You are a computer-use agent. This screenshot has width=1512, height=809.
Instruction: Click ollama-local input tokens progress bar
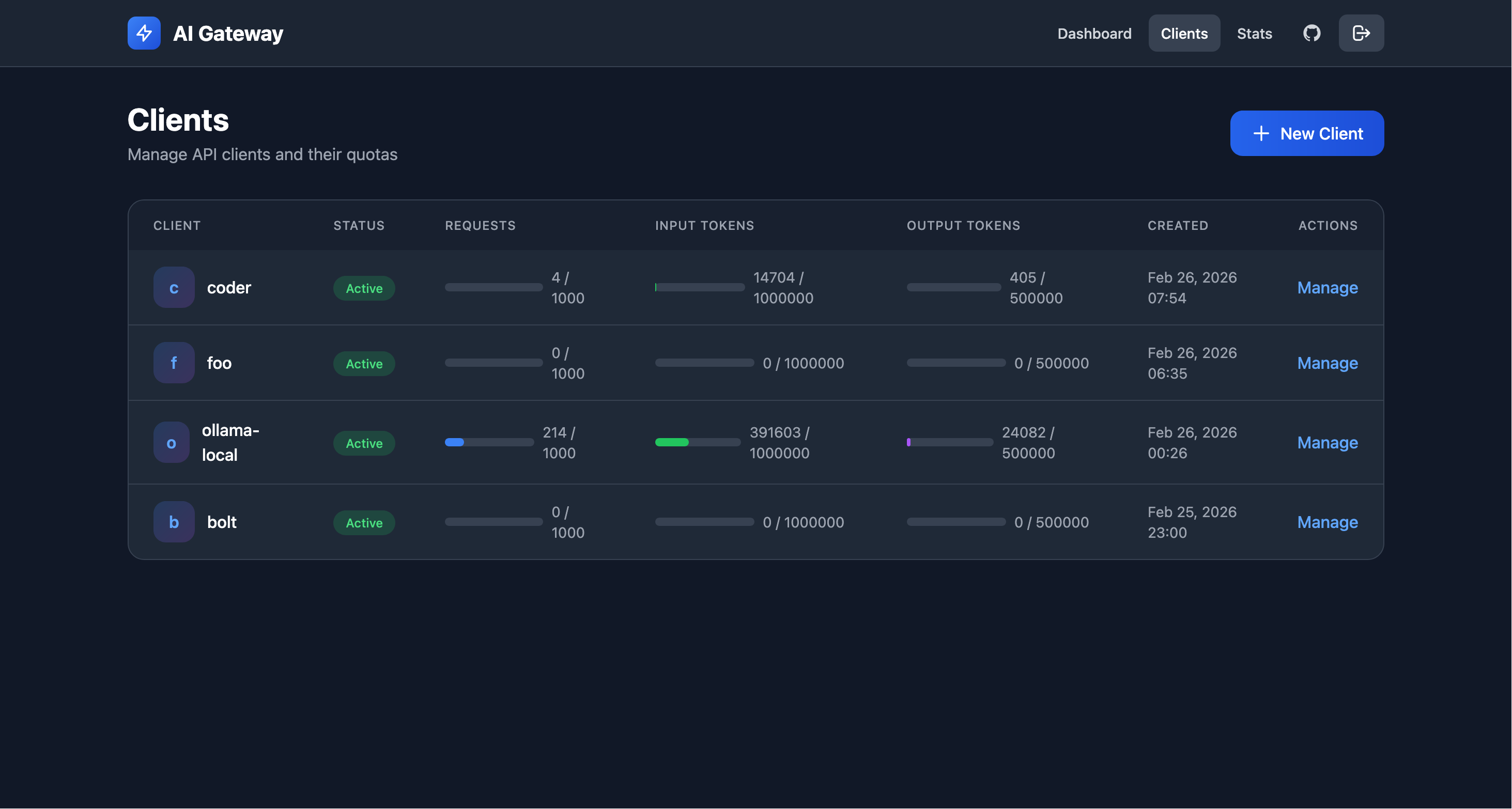click(697, 442)
